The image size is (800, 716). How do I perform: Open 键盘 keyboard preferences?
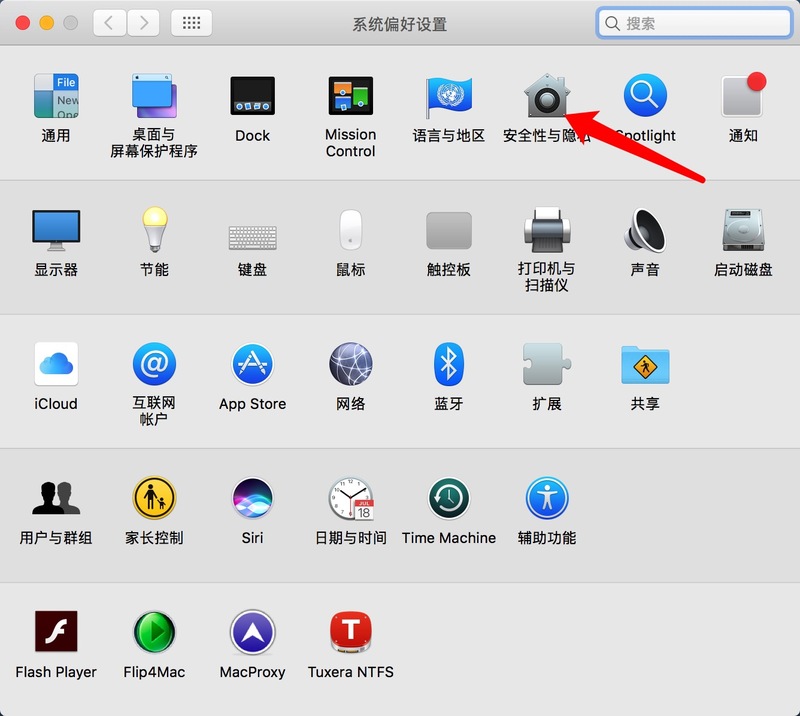[253, 238]
